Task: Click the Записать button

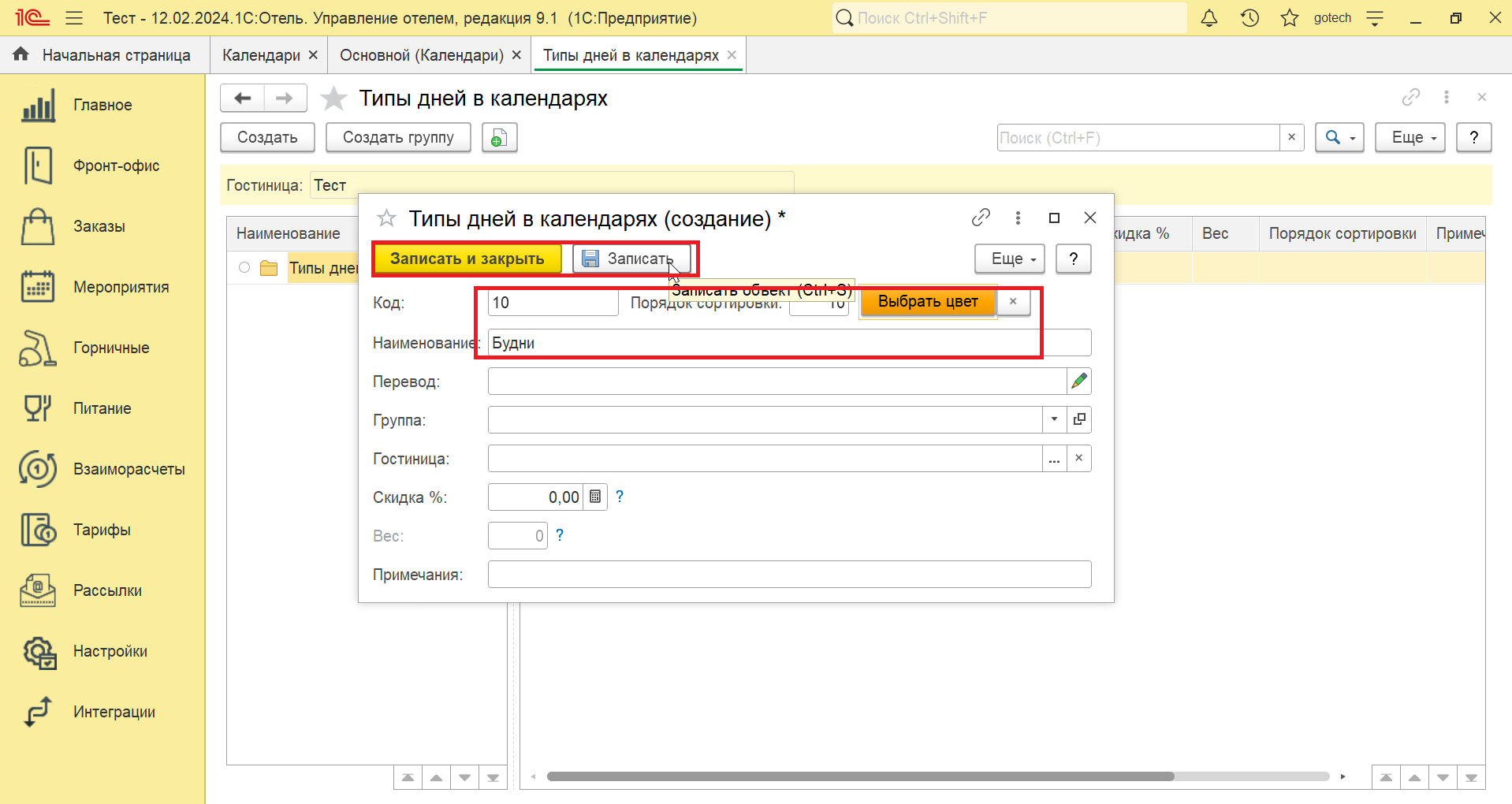Action: tap(631, 259)
